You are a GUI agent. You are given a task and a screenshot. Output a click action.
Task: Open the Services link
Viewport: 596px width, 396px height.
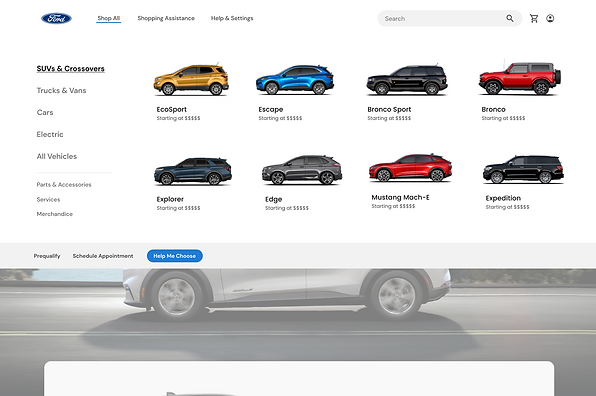[x=48, y=200]
